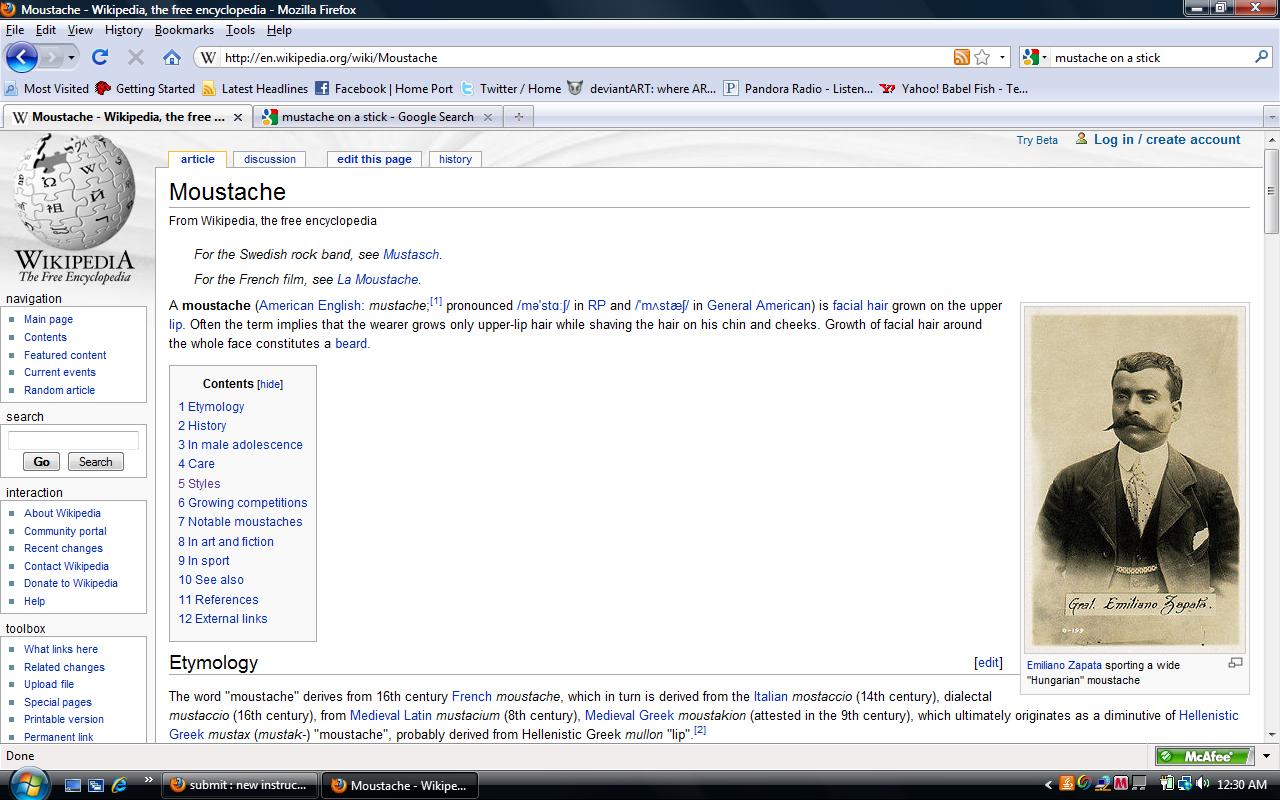
Task: Open the Mustasch band link
Action: (x=411, y=255)
